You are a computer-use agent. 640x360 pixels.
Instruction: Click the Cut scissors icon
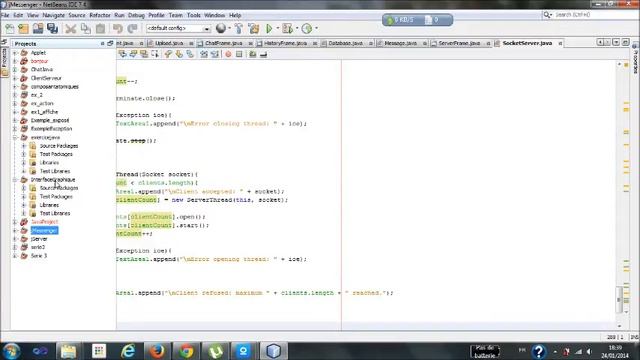pos(71,29)
